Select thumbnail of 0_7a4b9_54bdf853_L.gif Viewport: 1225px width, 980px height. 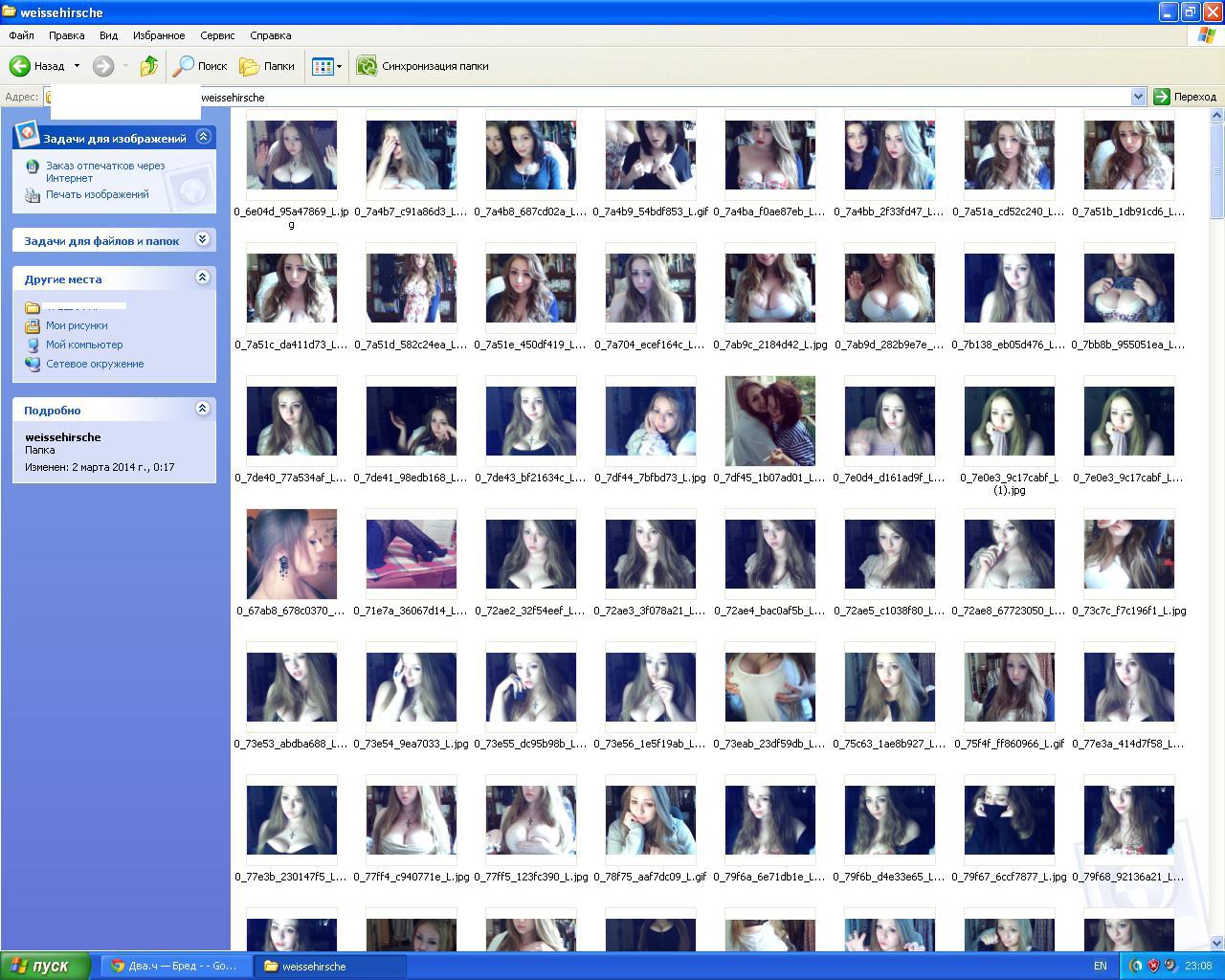point(651,154)
